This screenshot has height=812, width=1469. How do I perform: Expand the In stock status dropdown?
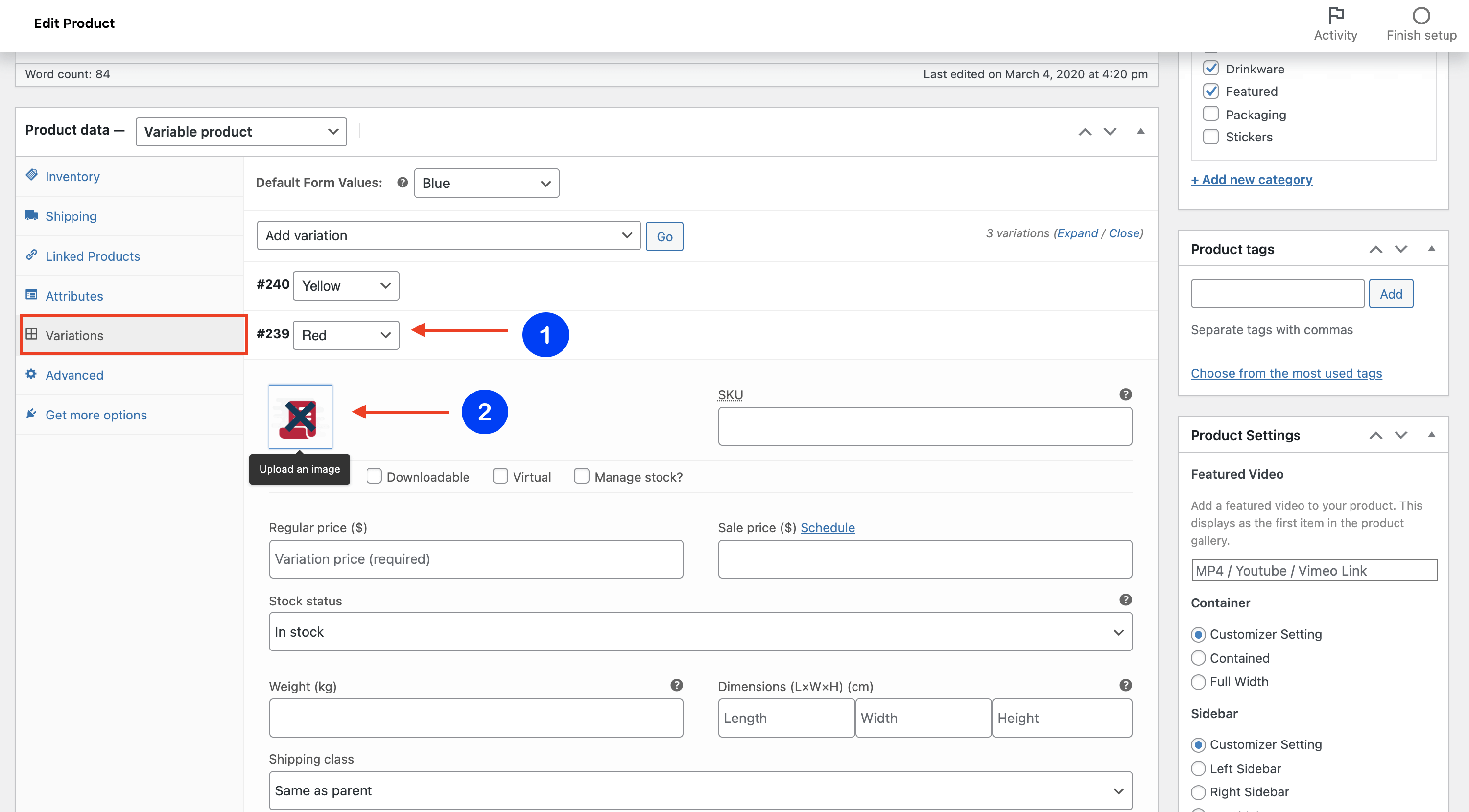700,631
